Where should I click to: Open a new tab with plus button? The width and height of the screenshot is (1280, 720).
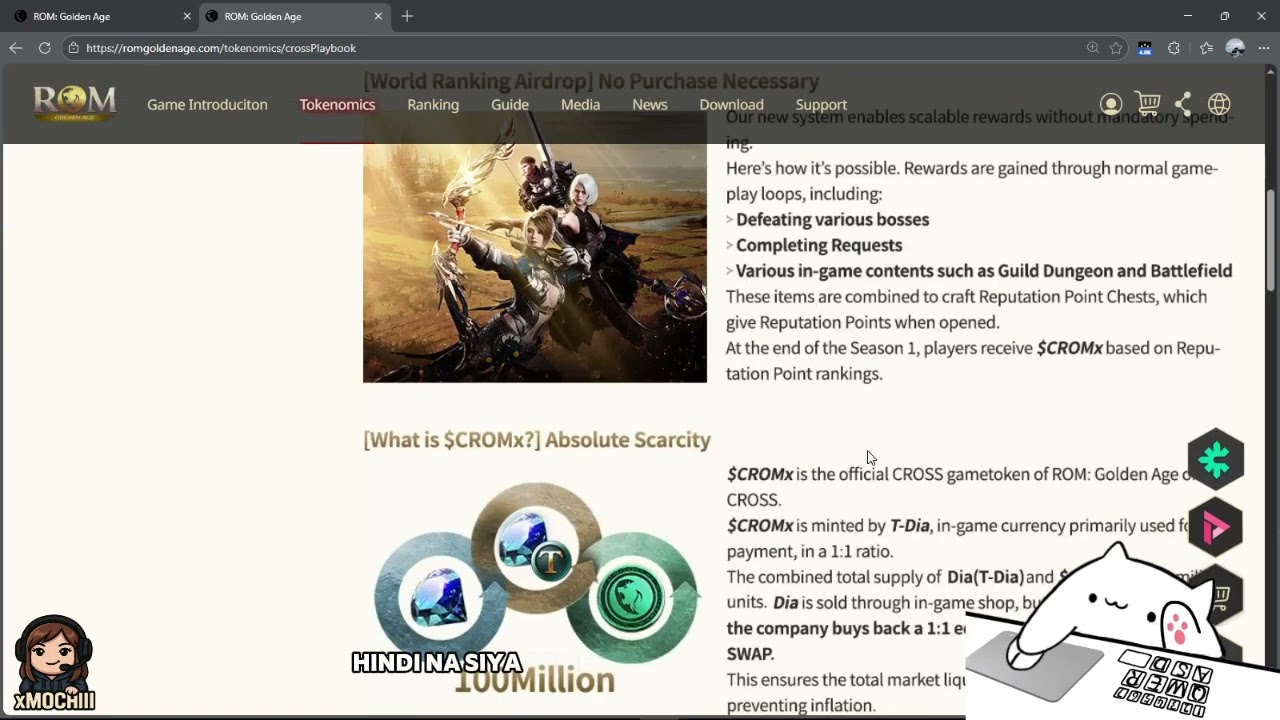pos(407,16)
